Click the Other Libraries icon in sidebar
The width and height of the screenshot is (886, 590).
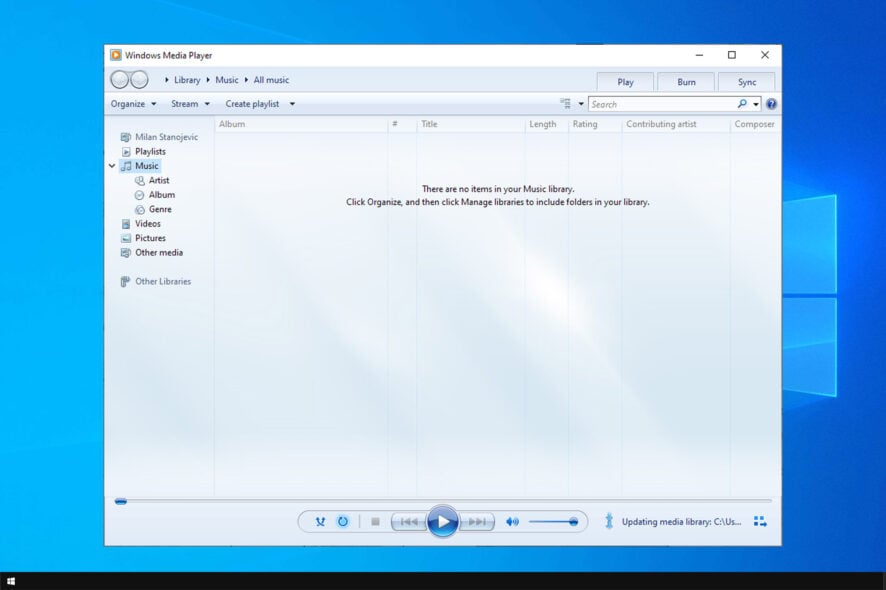click(x=125, y=281)
